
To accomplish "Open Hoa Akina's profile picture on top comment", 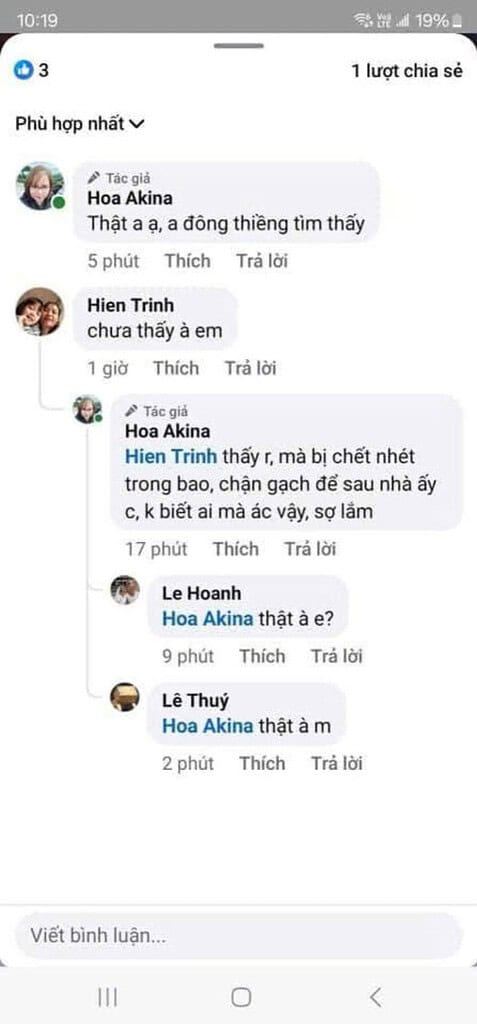I will point(40,186).
